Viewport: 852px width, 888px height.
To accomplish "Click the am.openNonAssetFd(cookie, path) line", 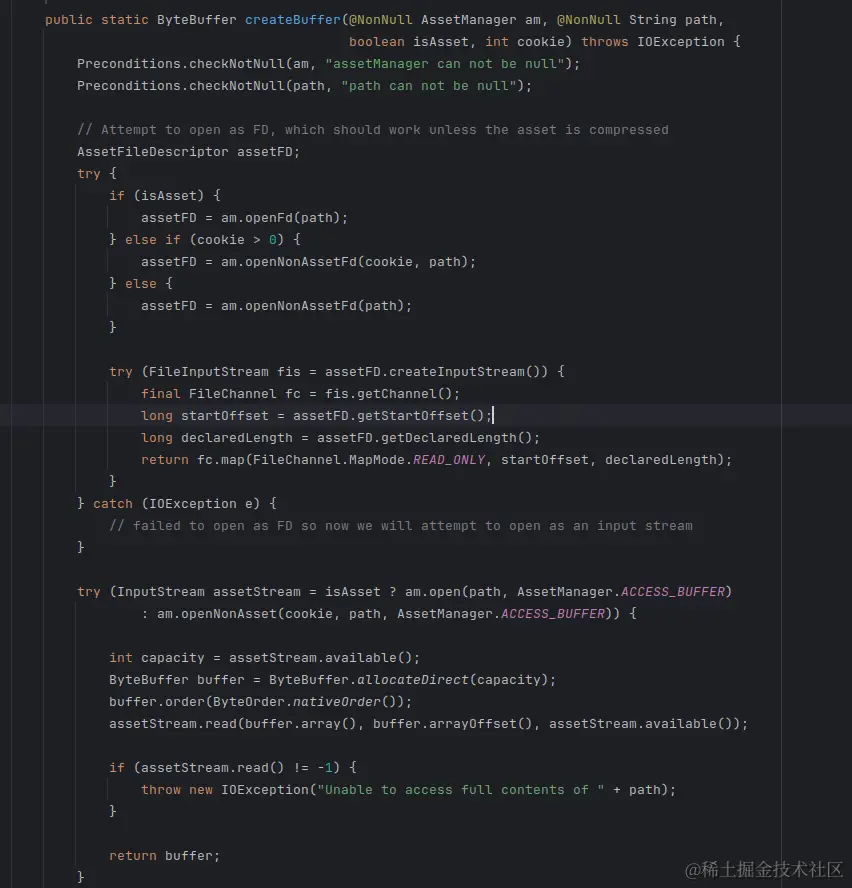I will (x=308, y=262).
